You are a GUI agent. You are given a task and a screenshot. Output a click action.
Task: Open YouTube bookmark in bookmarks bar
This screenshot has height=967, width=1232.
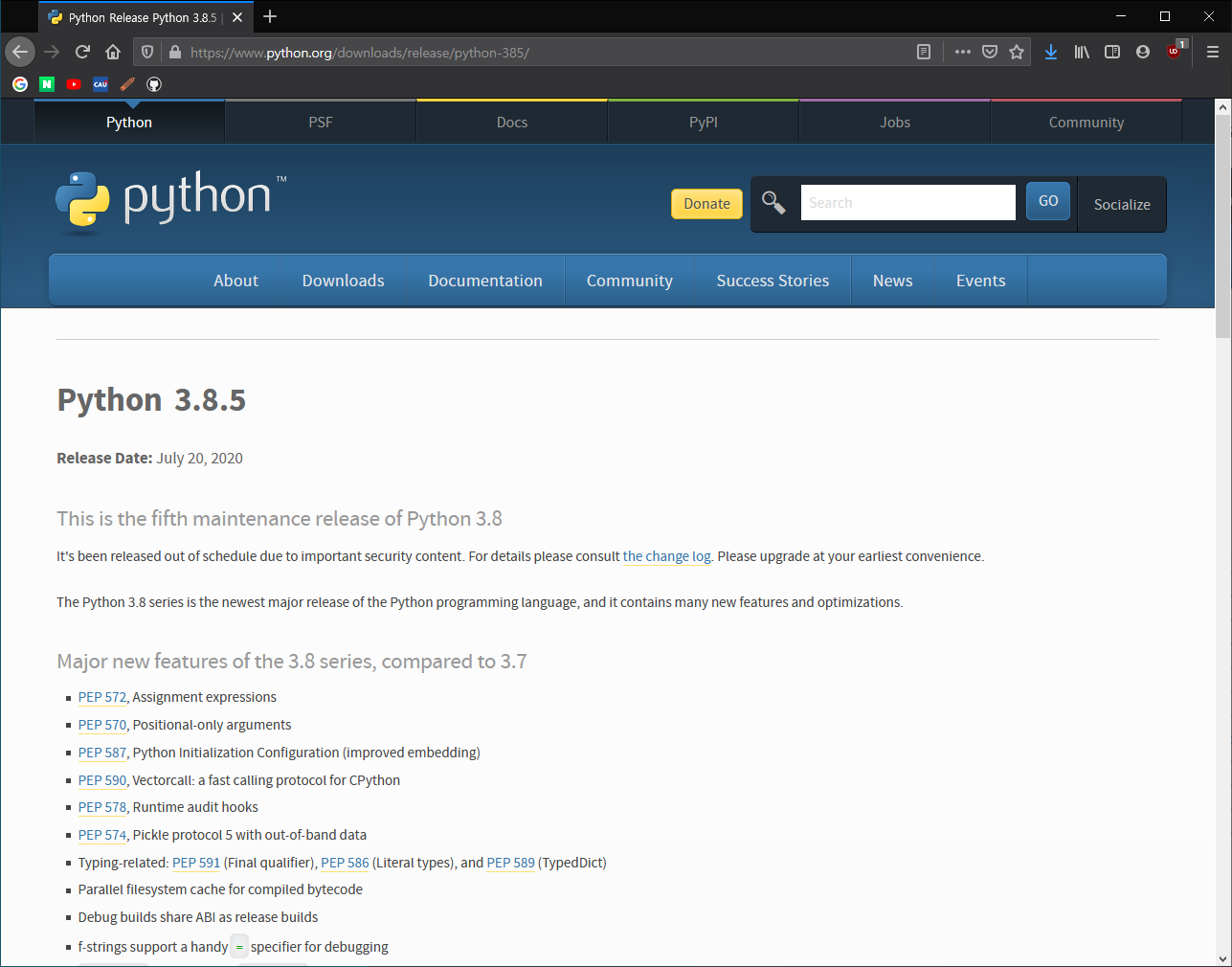74,84
